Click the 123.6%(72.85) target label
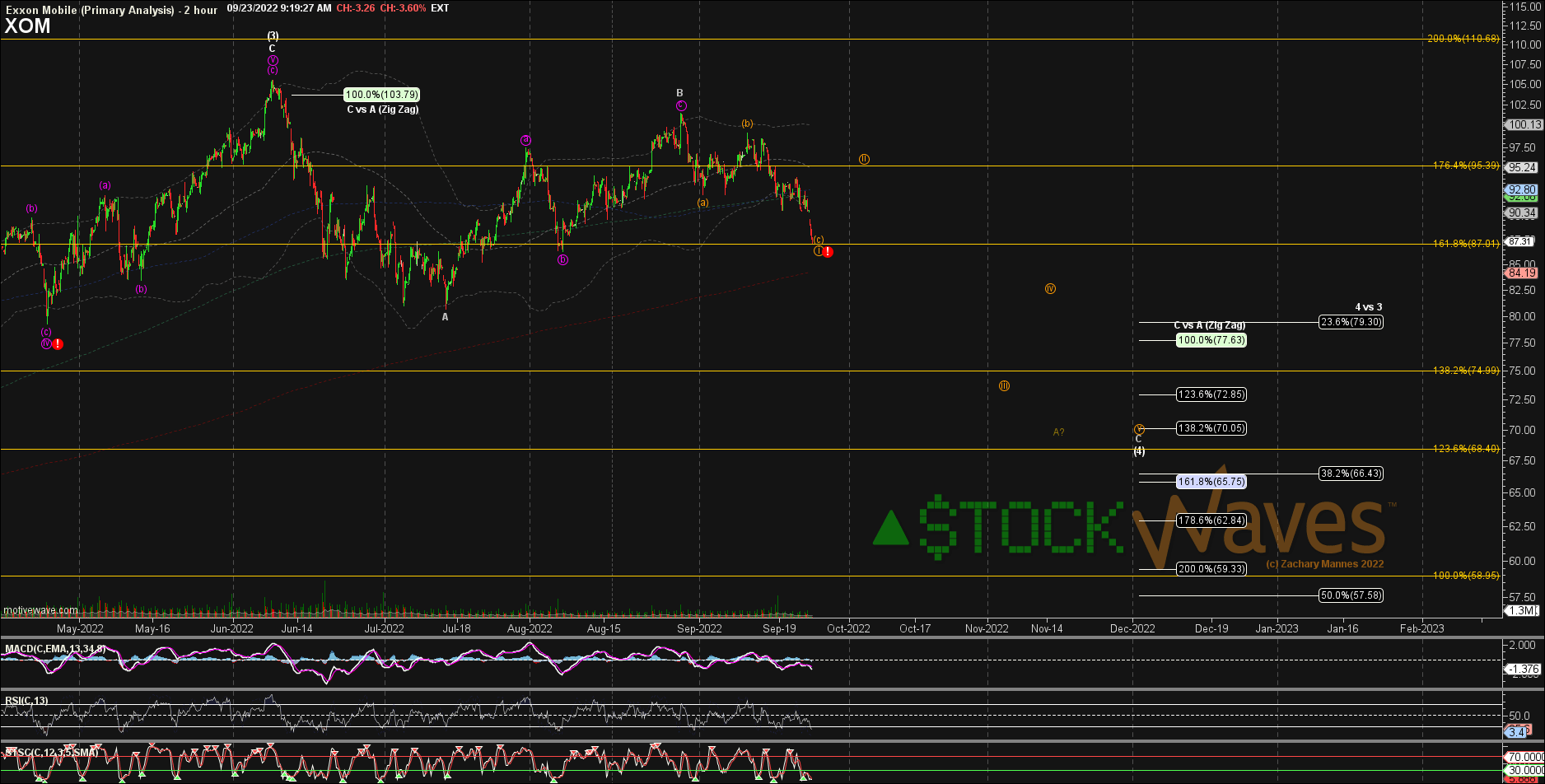The width and height of the screenshot is (1545, 784). (1211, 394)
